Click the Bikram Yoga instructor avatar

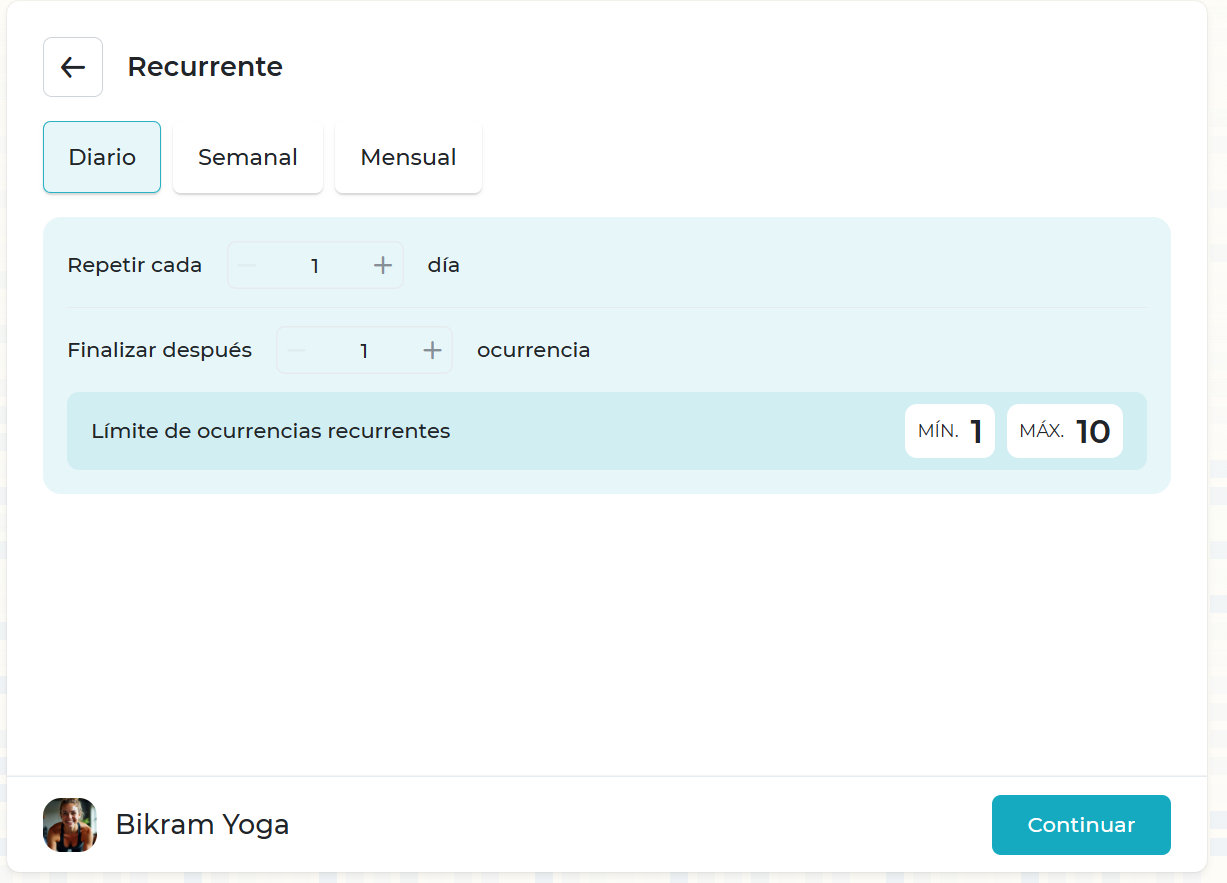click(x=70, y=825)
